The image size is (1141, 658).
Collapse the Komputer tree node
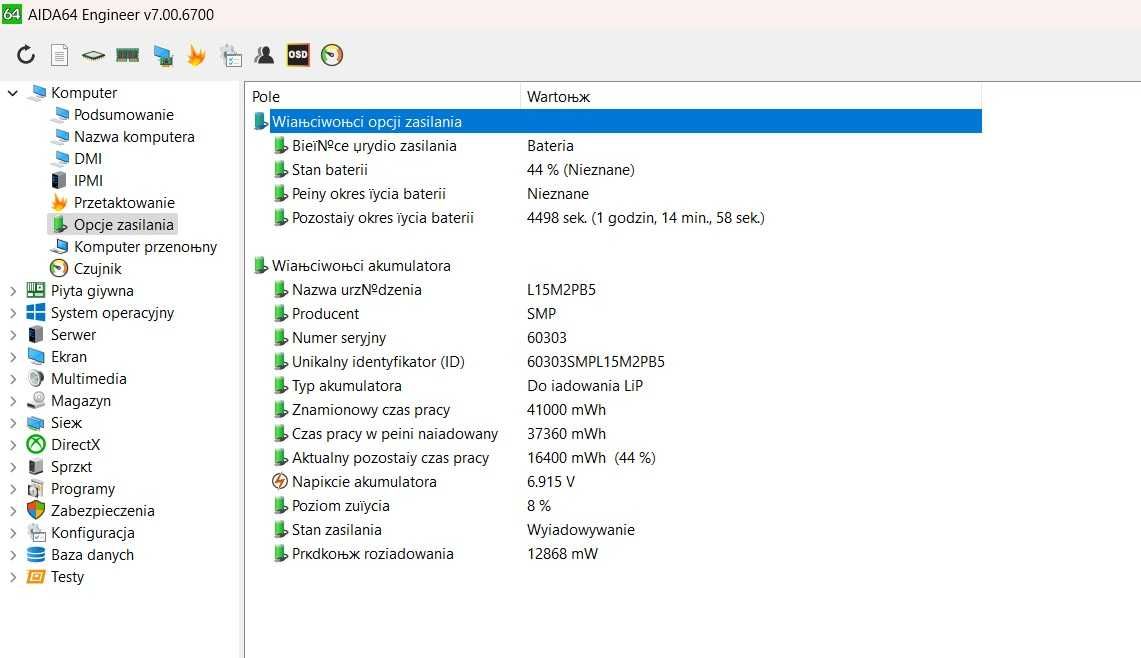12,92
